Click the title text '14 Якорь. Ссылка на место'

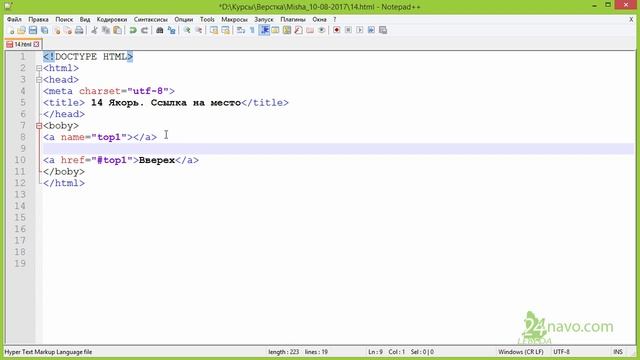click(x=166, y=102)
